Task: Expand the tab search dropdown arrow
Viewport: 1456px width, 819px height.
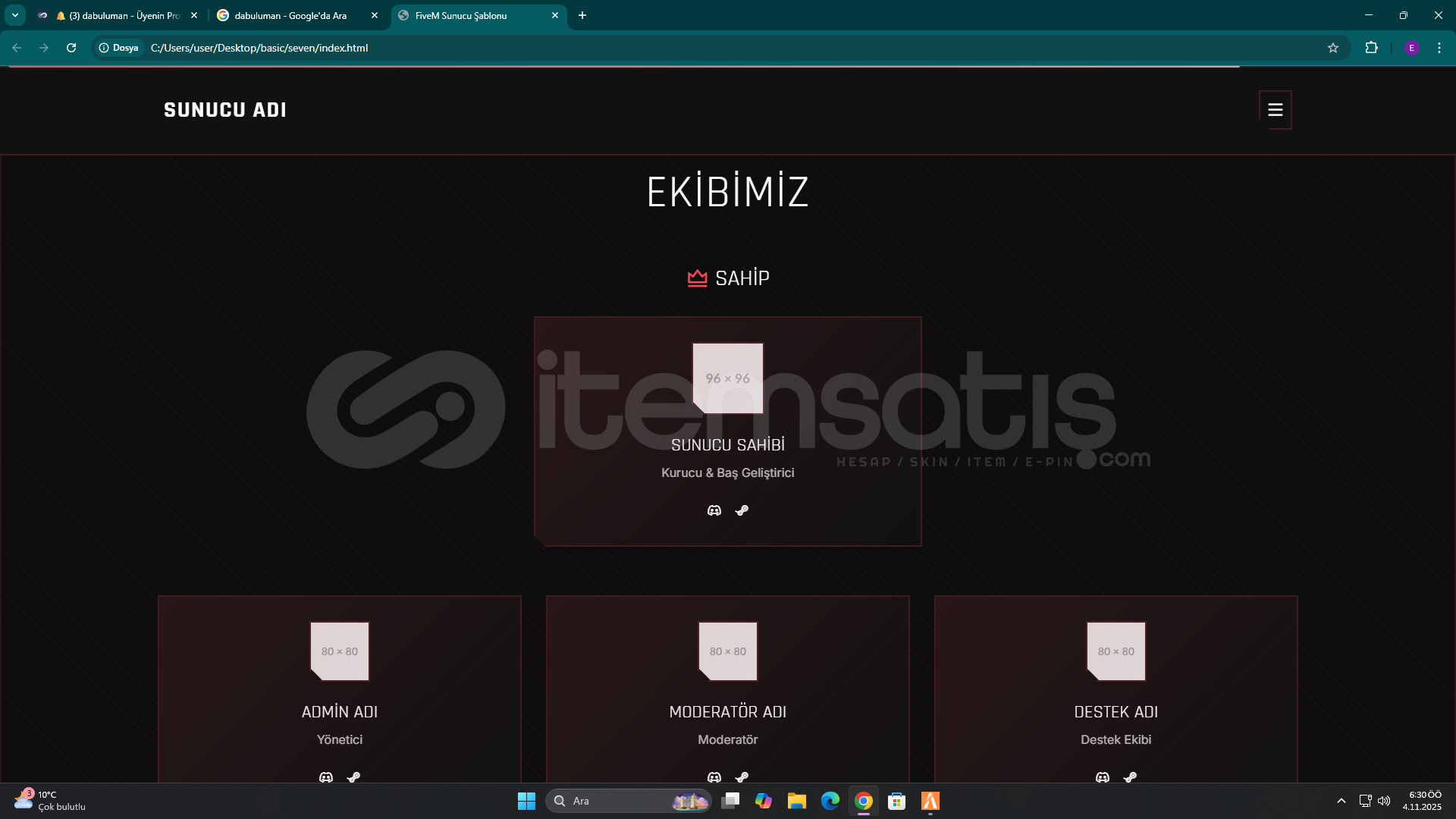Action: 14,15
